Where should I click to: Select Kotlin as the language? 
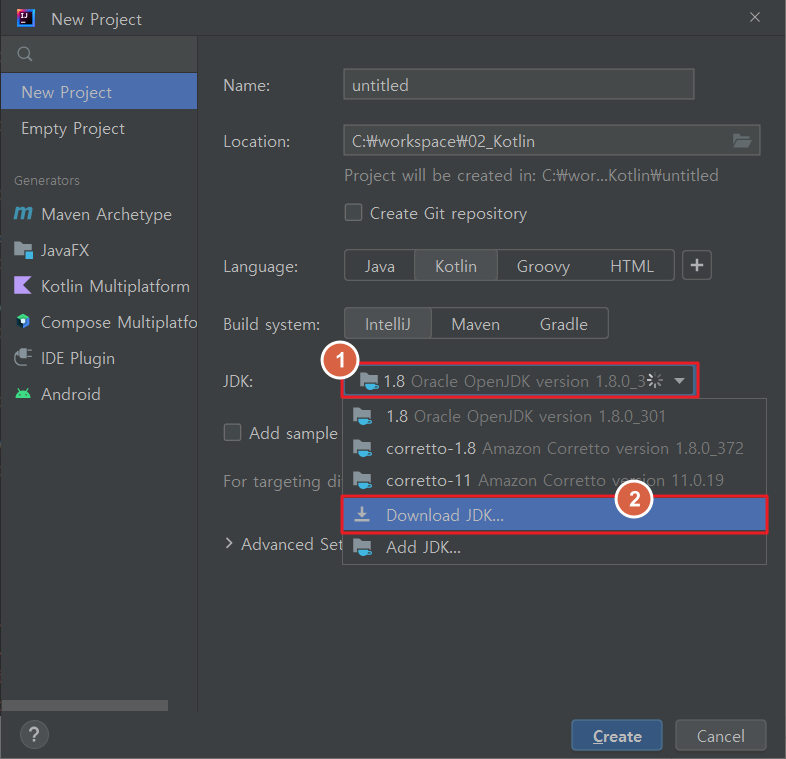[456, 266]
